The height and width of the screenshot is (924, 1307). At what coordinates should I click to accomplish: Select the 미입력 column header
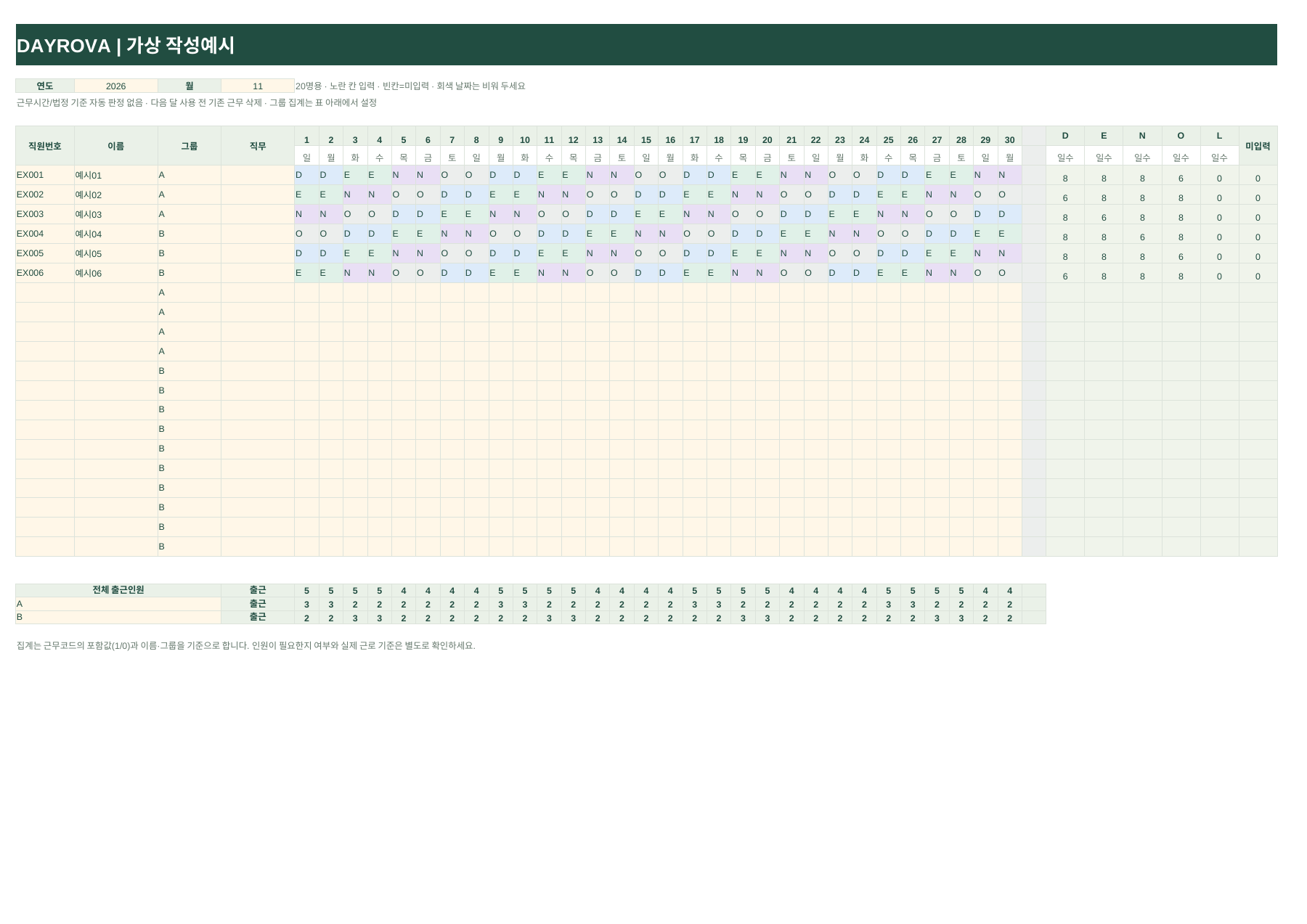[x=1258, y=146]
